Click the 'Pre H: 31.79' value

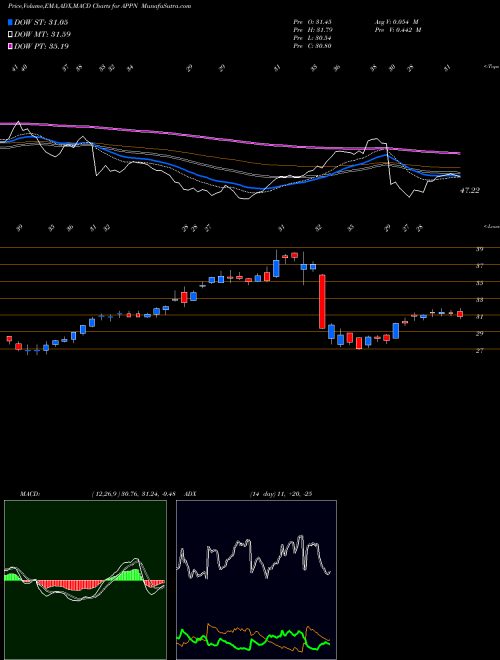click(x=313, y=30)
